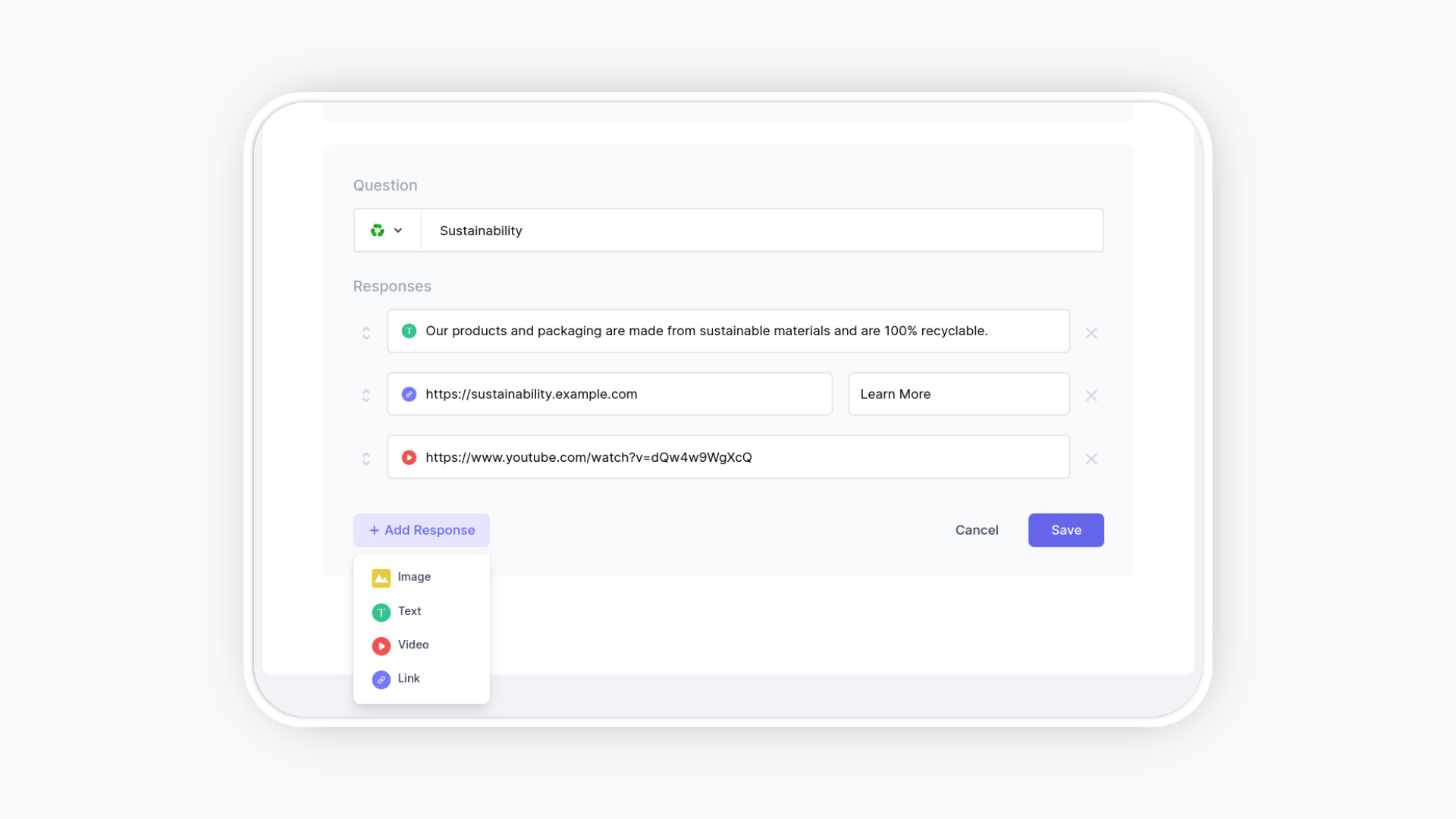
Task: Click the recycle emoji icon beside the question
Action: pyautogui.click(x=378, y=230)
